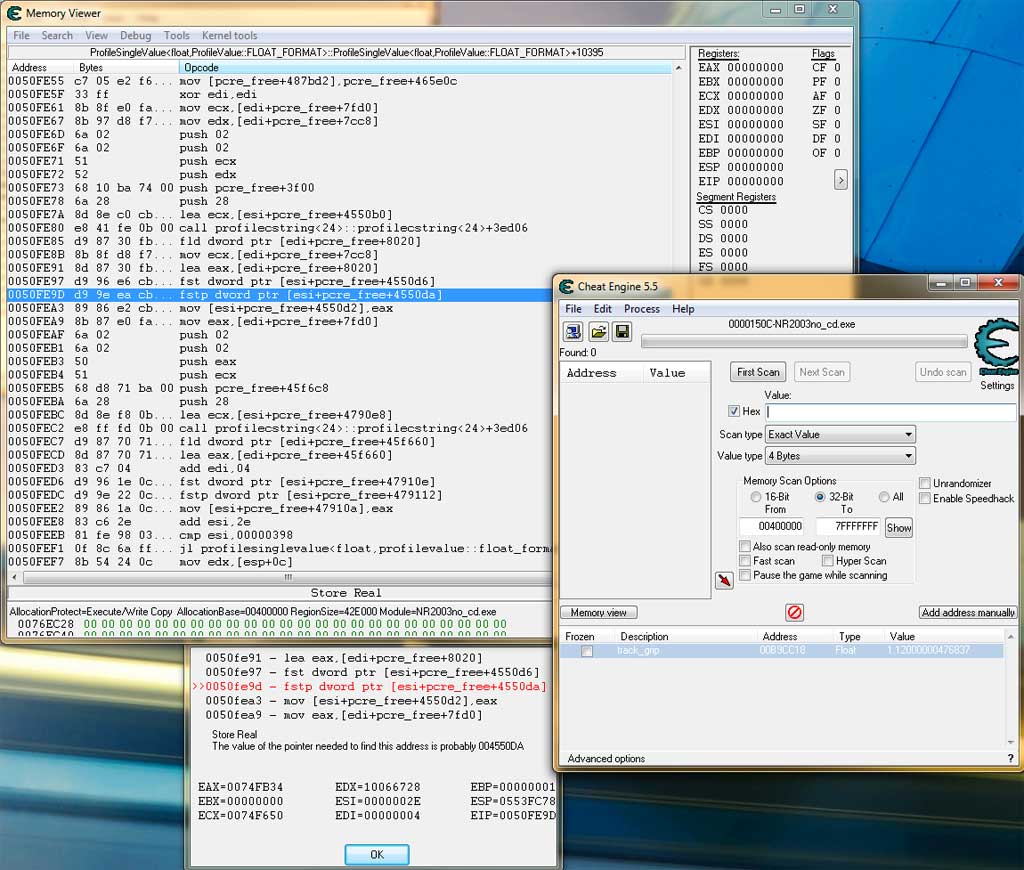Click the open file folder icon
The width and height of the screenshot is (1024, 870).
pyautogui.click(x=598, y=332)
